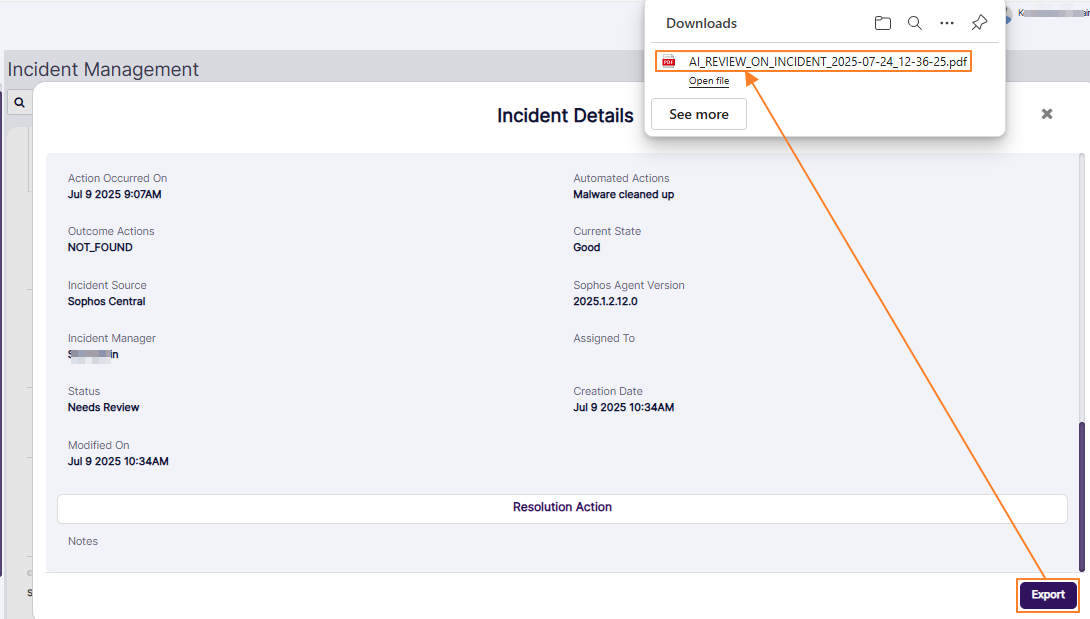Click the Notes field
This screenshot has height=619, width=1090.
pos(82,541)
